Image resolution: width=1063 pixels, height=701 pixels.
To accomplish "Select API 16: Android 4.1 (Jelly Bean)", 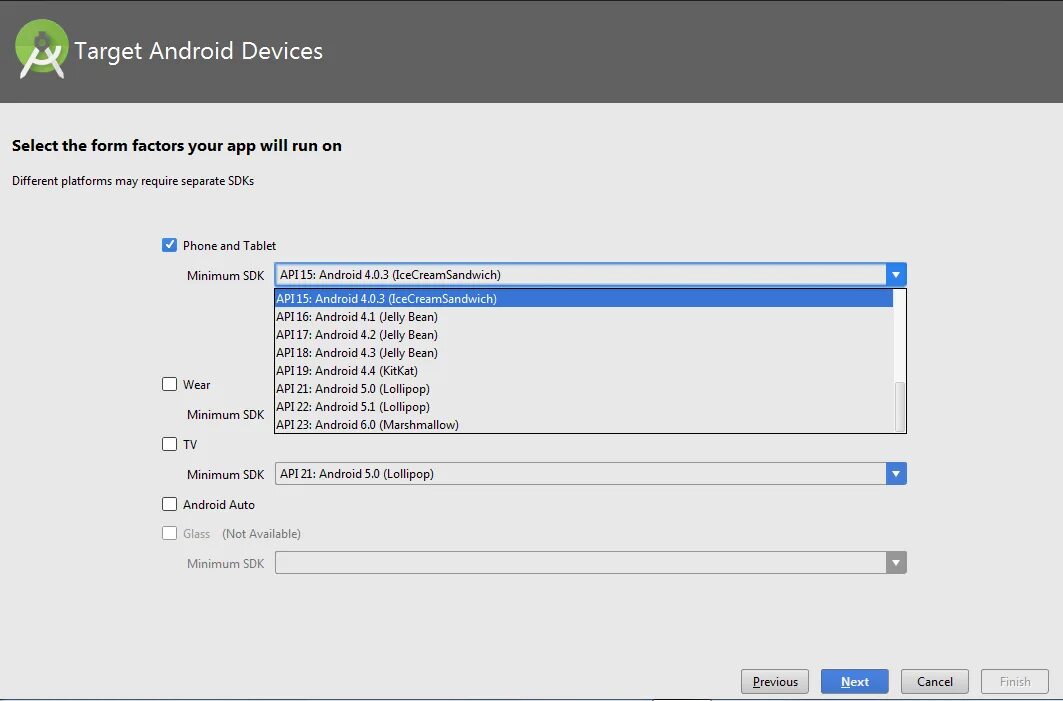I will click(584, 317).
